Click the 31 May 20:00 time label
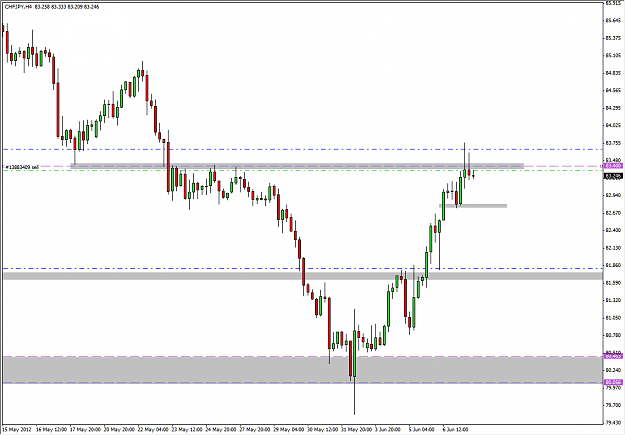The height and width of the screenshot is (435, 625). [x=356, y=430]
